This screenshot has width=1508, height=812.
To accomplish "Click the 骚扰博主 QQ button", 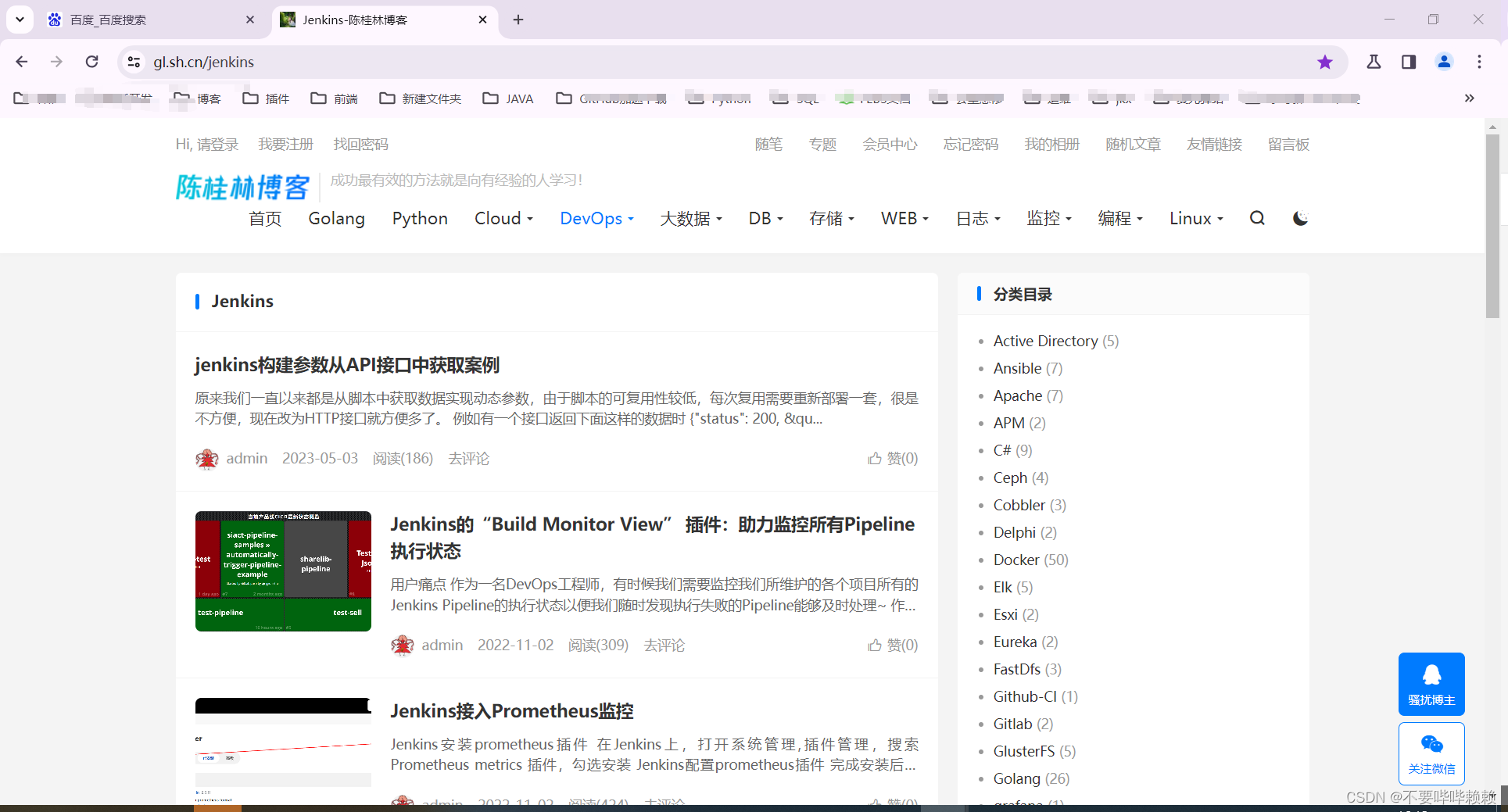I will point(1431,684).
